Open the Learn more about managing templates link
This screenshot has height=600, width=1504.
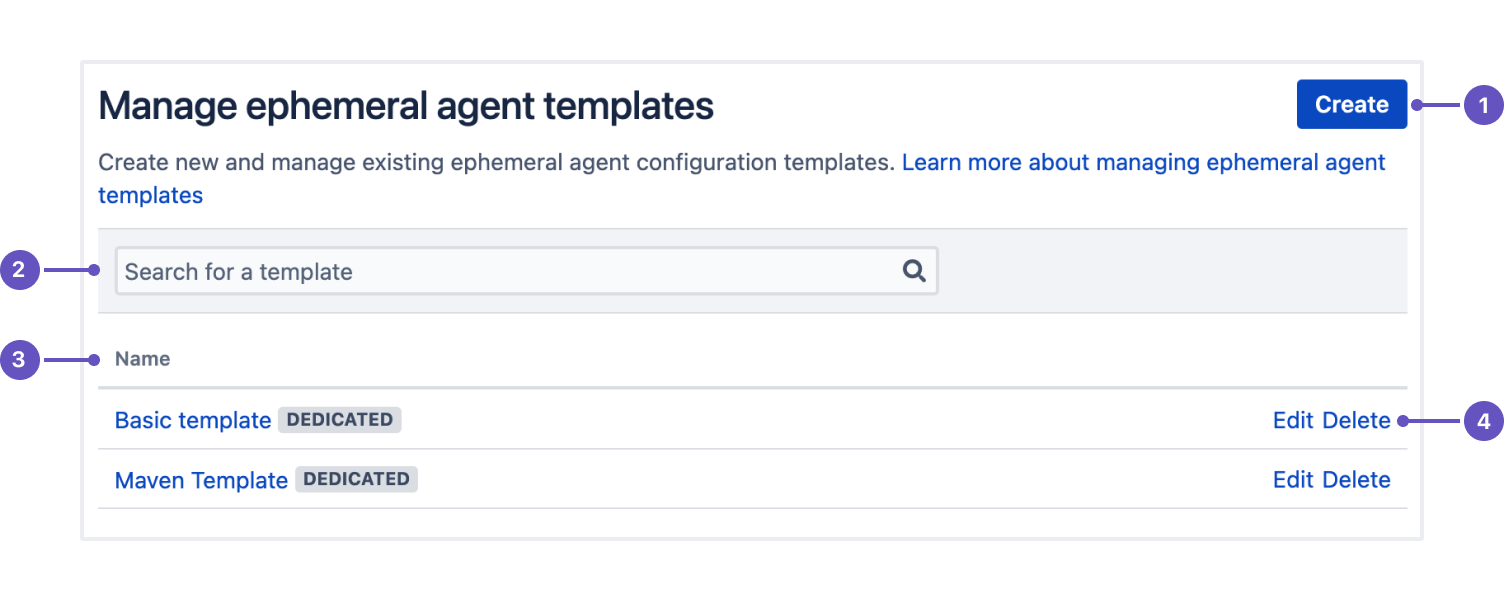tap(1143, 163)
